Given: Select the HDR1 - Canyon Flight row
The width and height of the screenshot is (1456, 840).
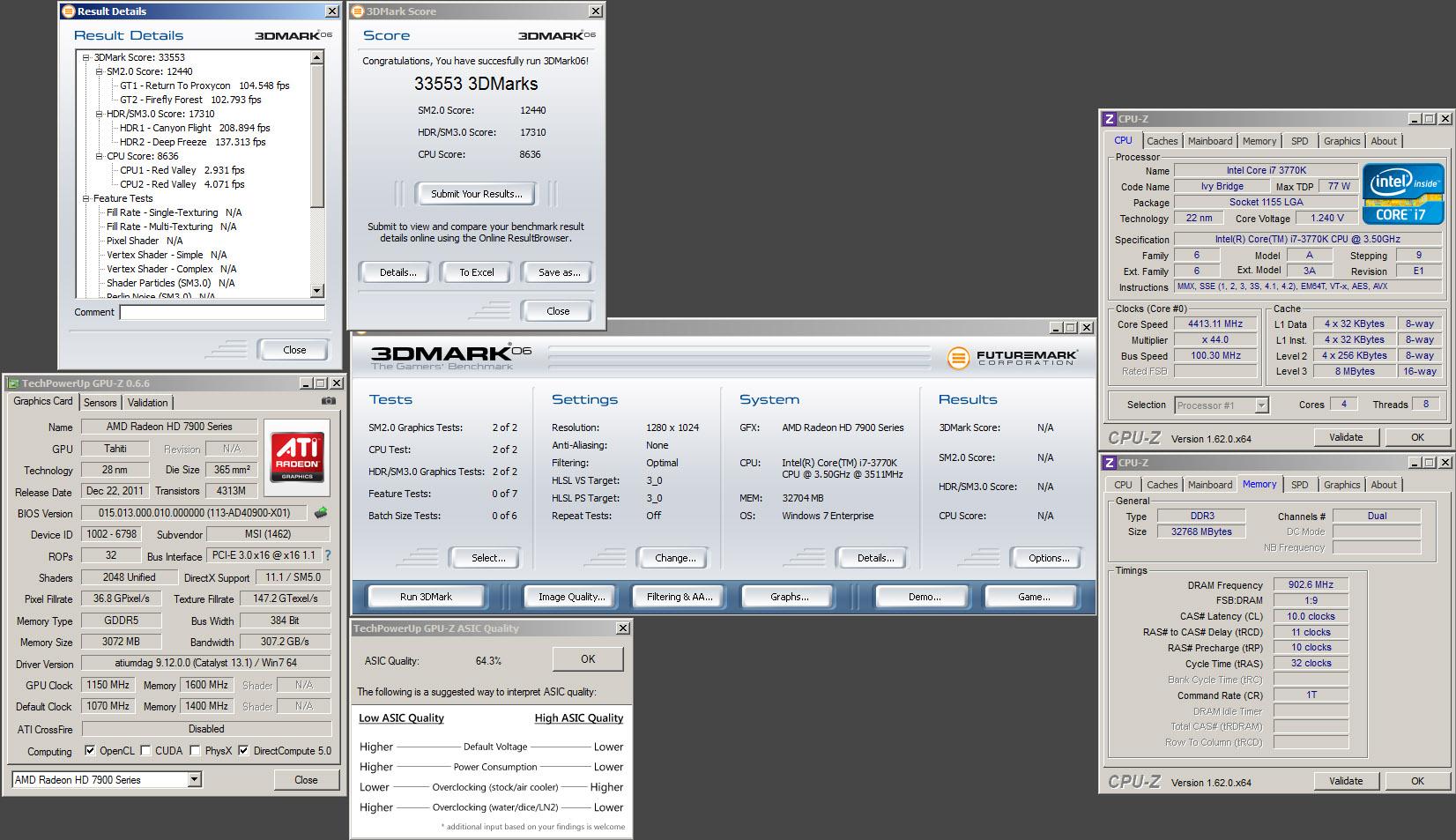Looking at the screenshot, I should coord(195,128).
